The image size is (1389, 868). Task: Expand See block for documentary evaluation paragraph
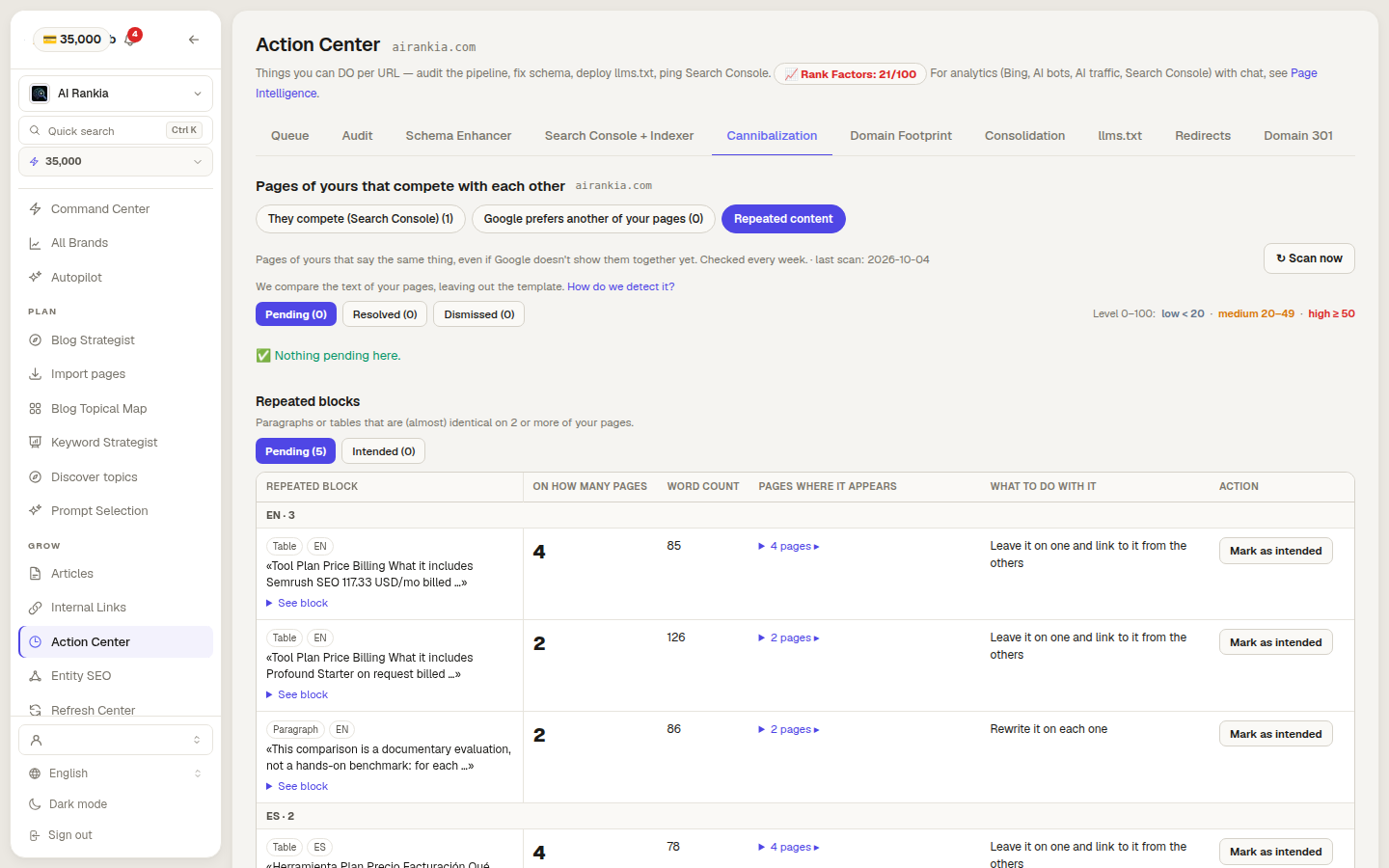click(297, 787)
